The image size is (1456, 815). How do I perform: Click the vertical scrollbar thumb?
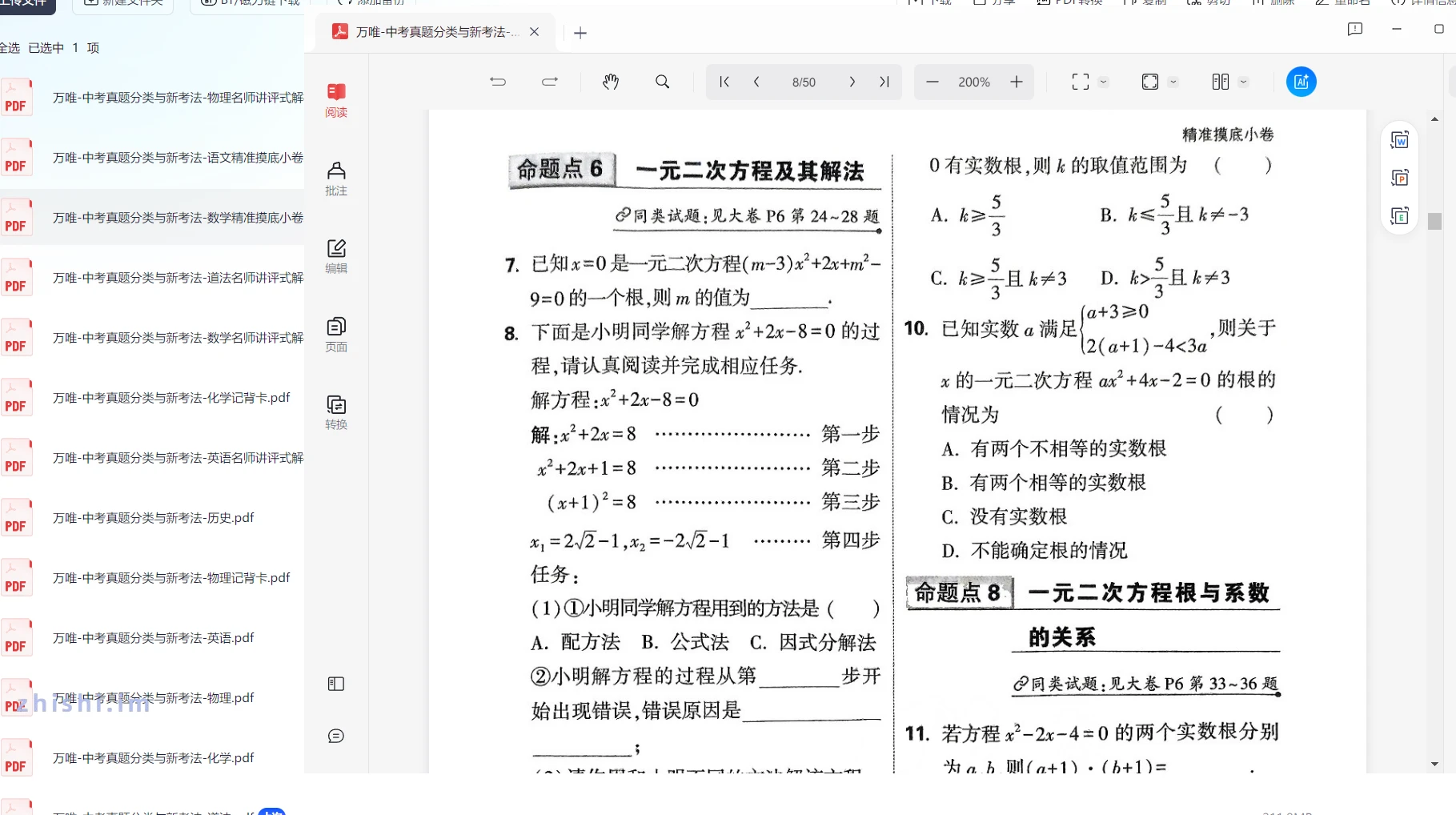pyautogui.click(x=1434, y=221)
